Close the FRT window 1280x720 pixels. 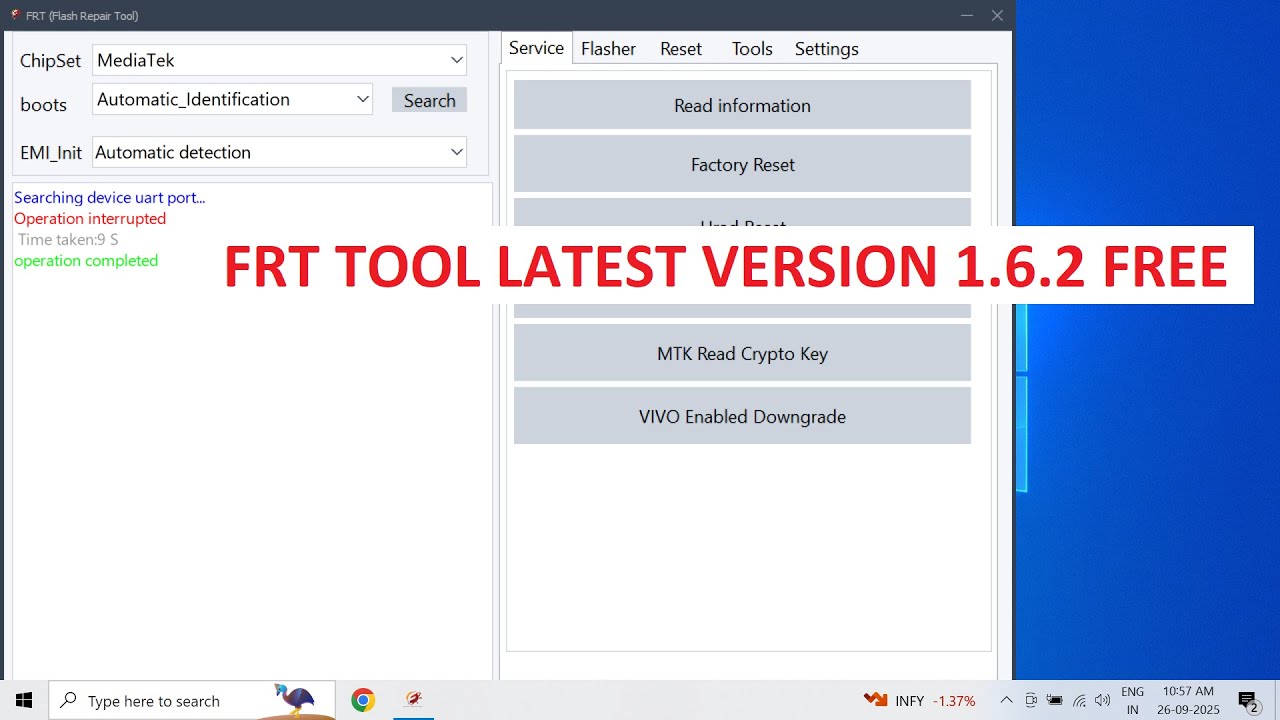(997, 15)
